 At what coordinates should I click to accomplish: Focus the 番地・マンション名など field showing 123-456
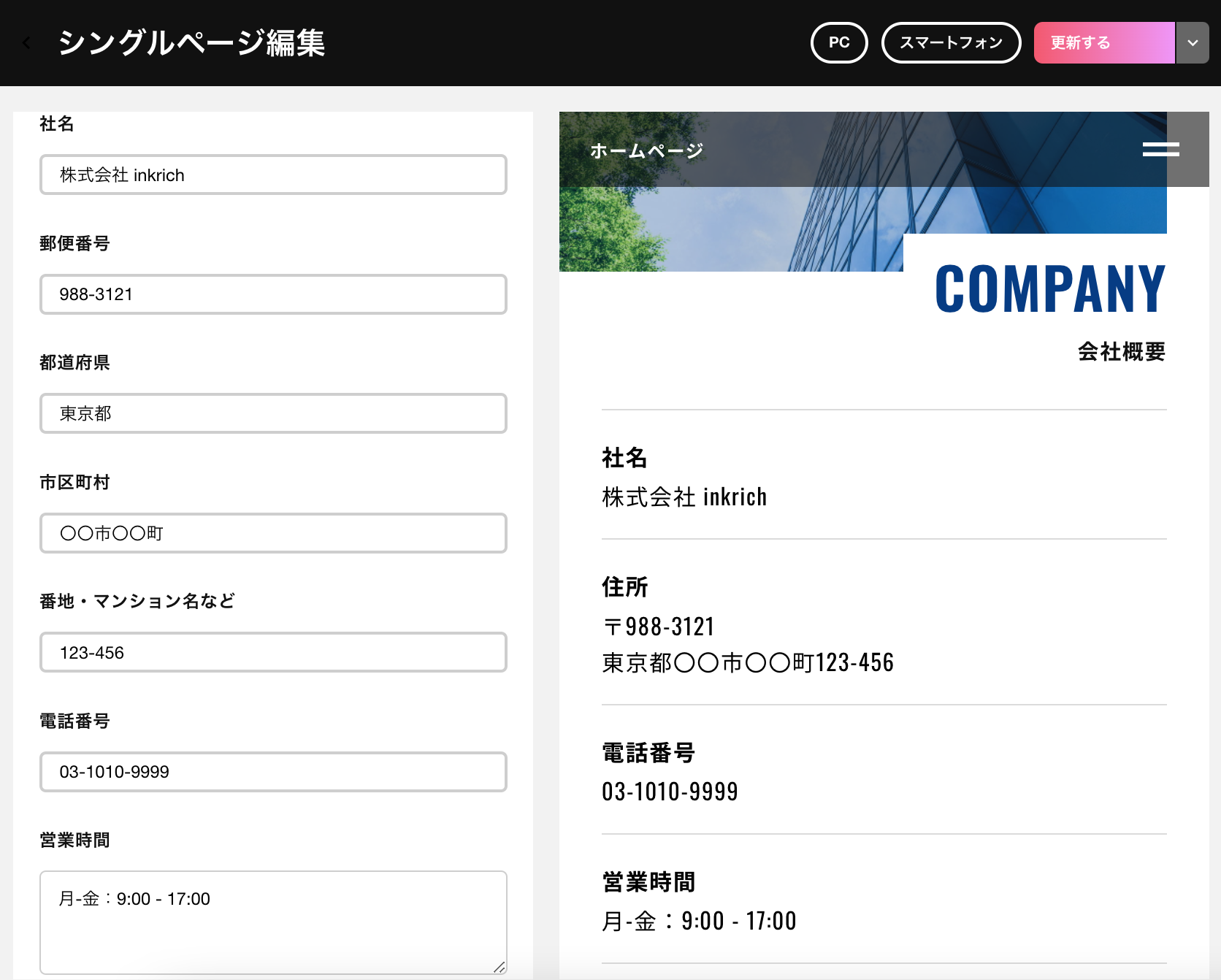(273, 652)
